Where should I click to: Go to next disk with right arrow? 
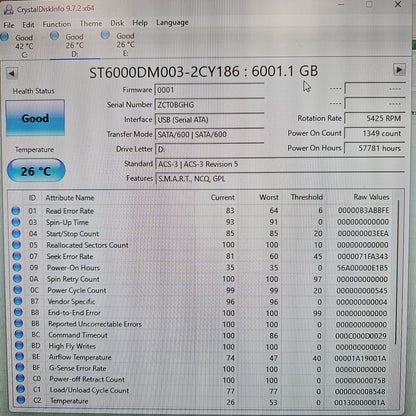[399, 70]
